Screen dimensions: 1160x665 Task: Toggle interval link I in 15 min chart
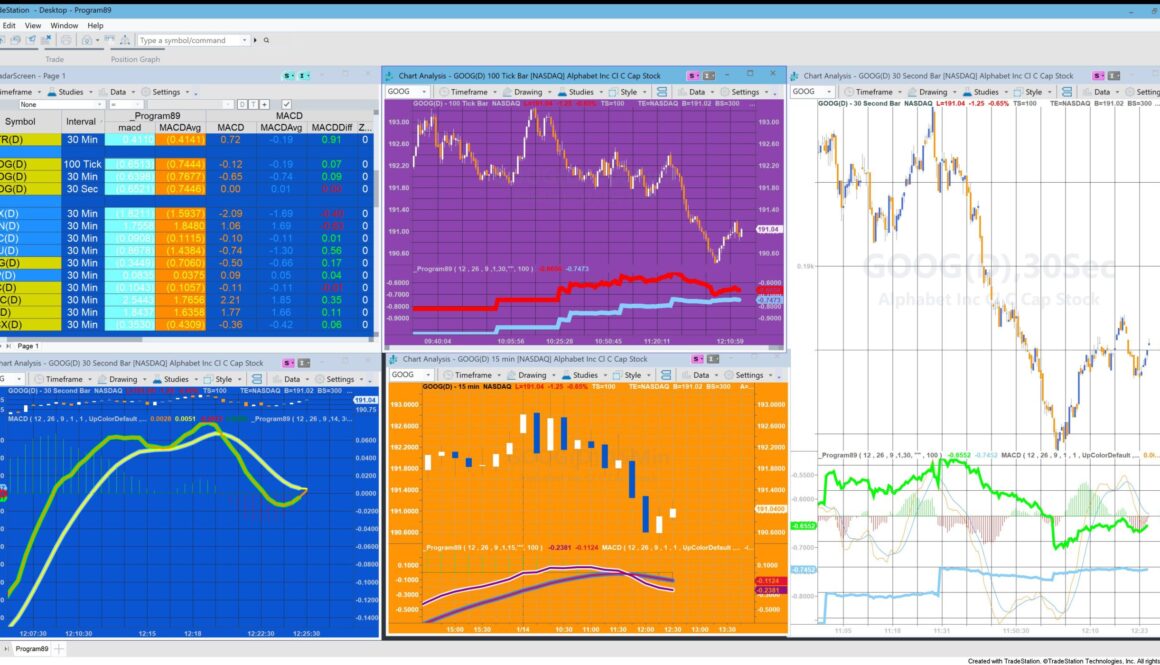point(712,359)
